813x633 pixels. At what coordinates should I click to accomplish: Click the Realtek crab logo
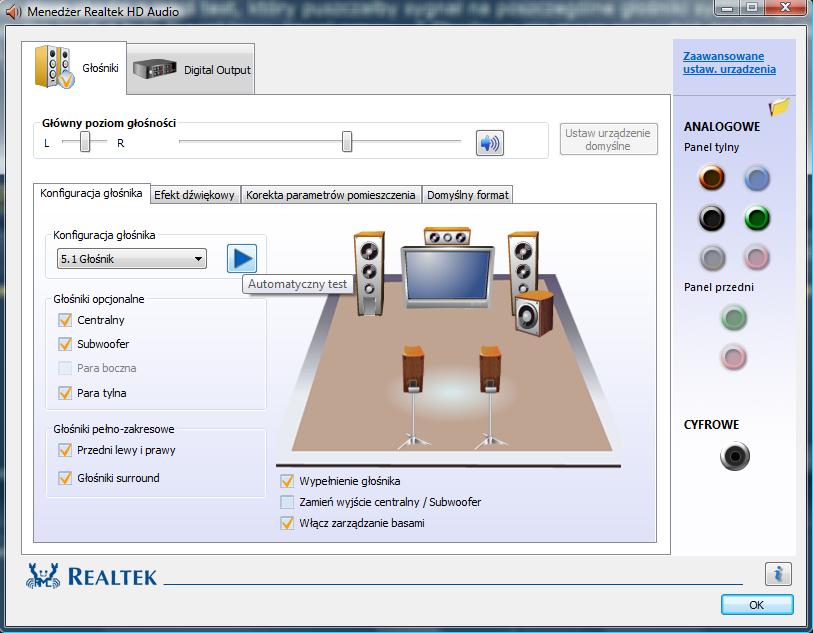pos(43,576)
